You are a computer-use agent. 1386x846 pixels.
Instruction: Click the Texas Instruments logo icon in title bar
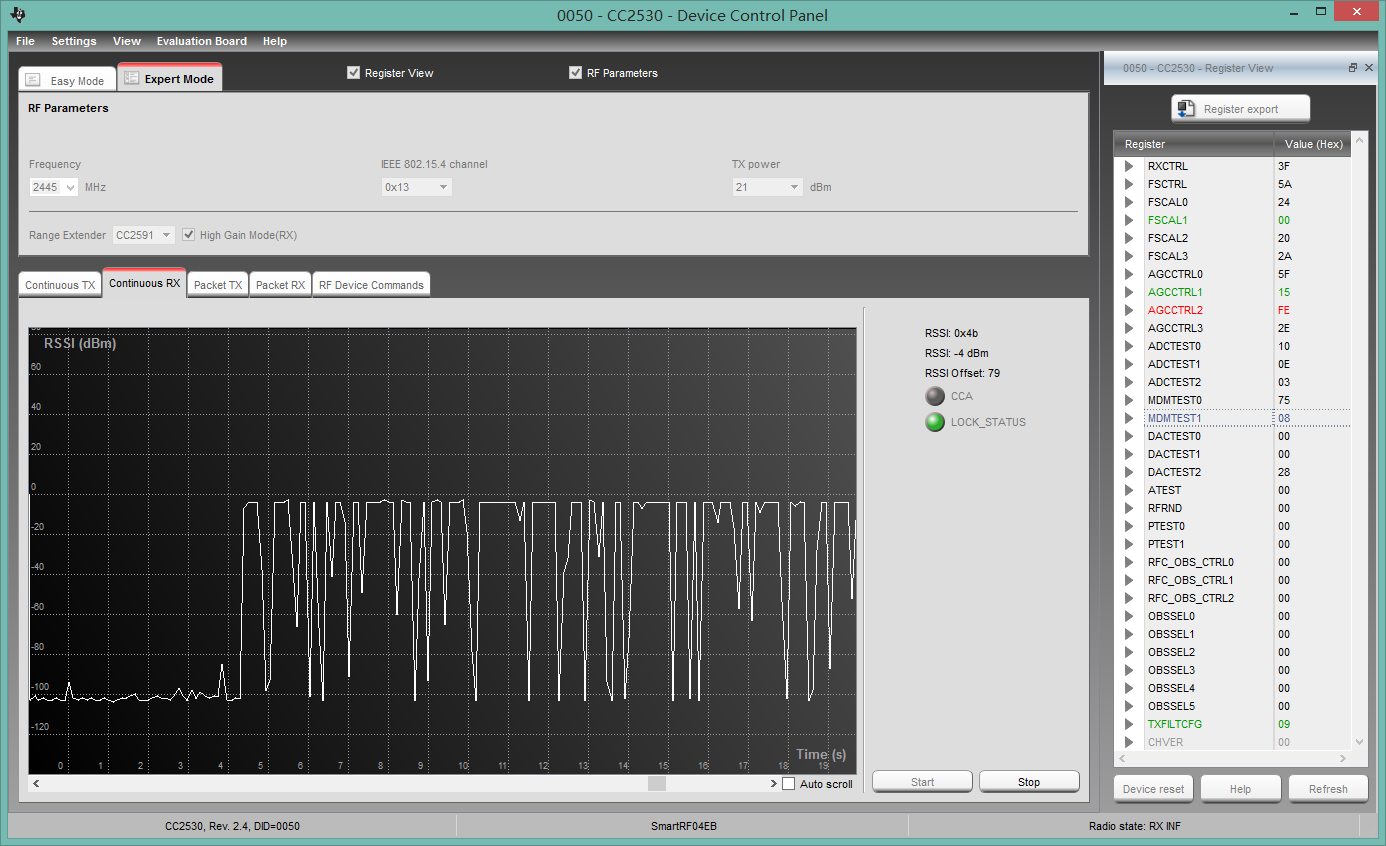point(20,15)
